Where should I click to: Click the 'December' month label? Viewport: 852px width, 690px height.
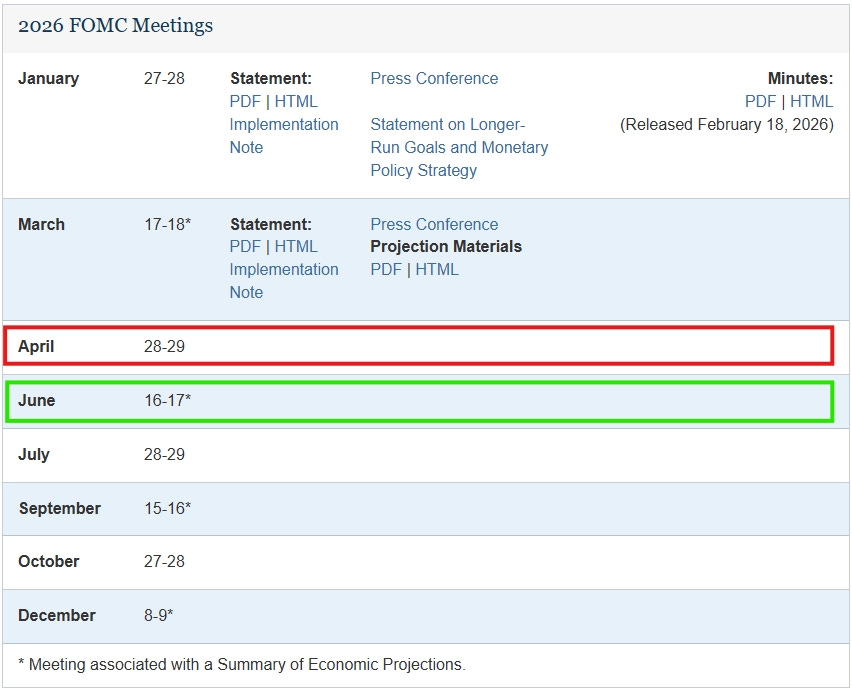click(57, 616)
